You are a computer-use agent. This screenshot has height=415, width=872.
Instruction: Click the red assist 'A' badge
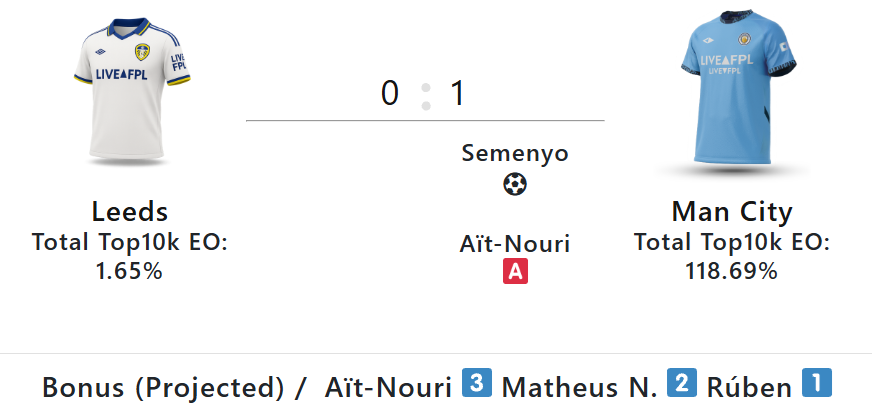(515, 271)
